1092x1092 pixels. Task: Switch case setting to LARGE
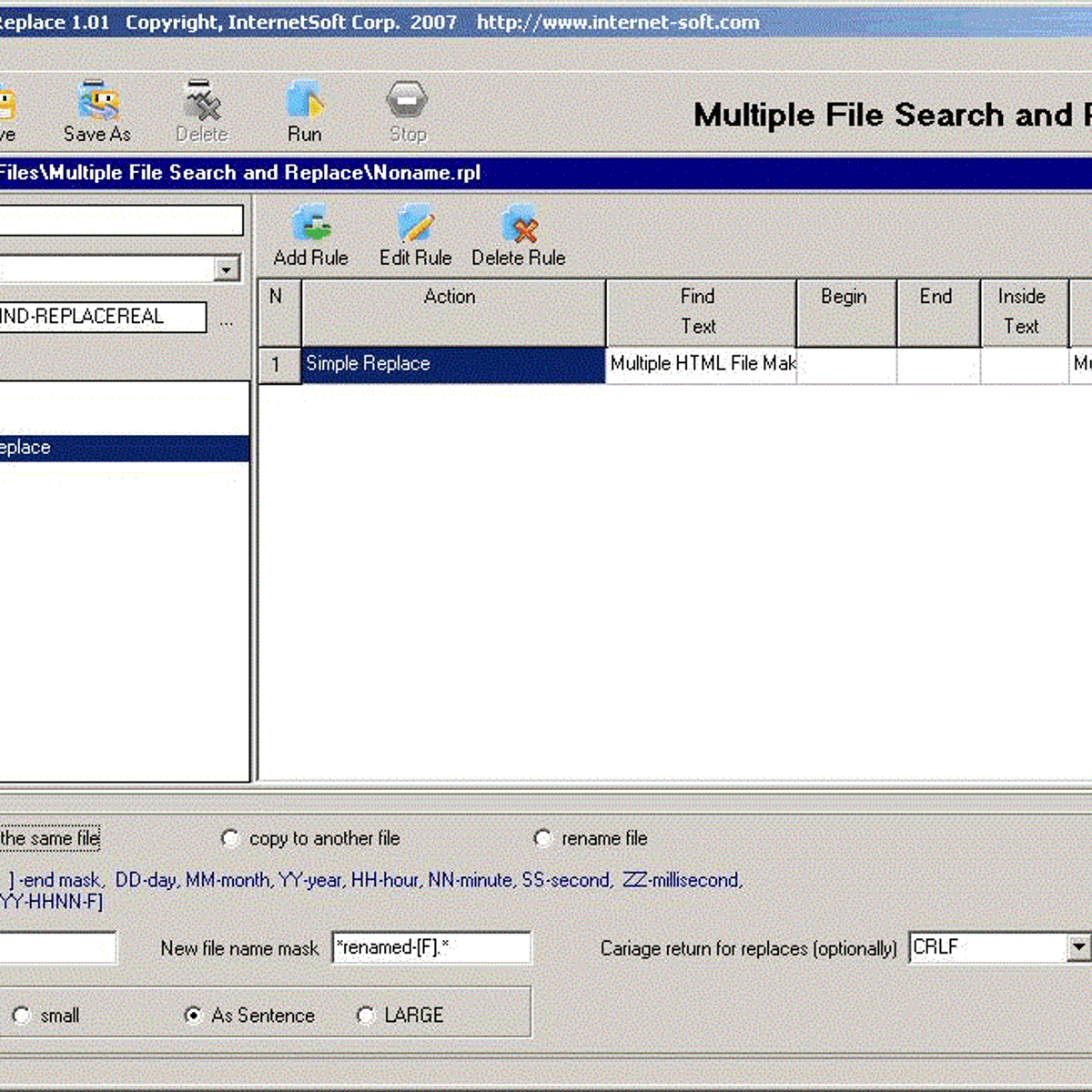(366, 1015)
